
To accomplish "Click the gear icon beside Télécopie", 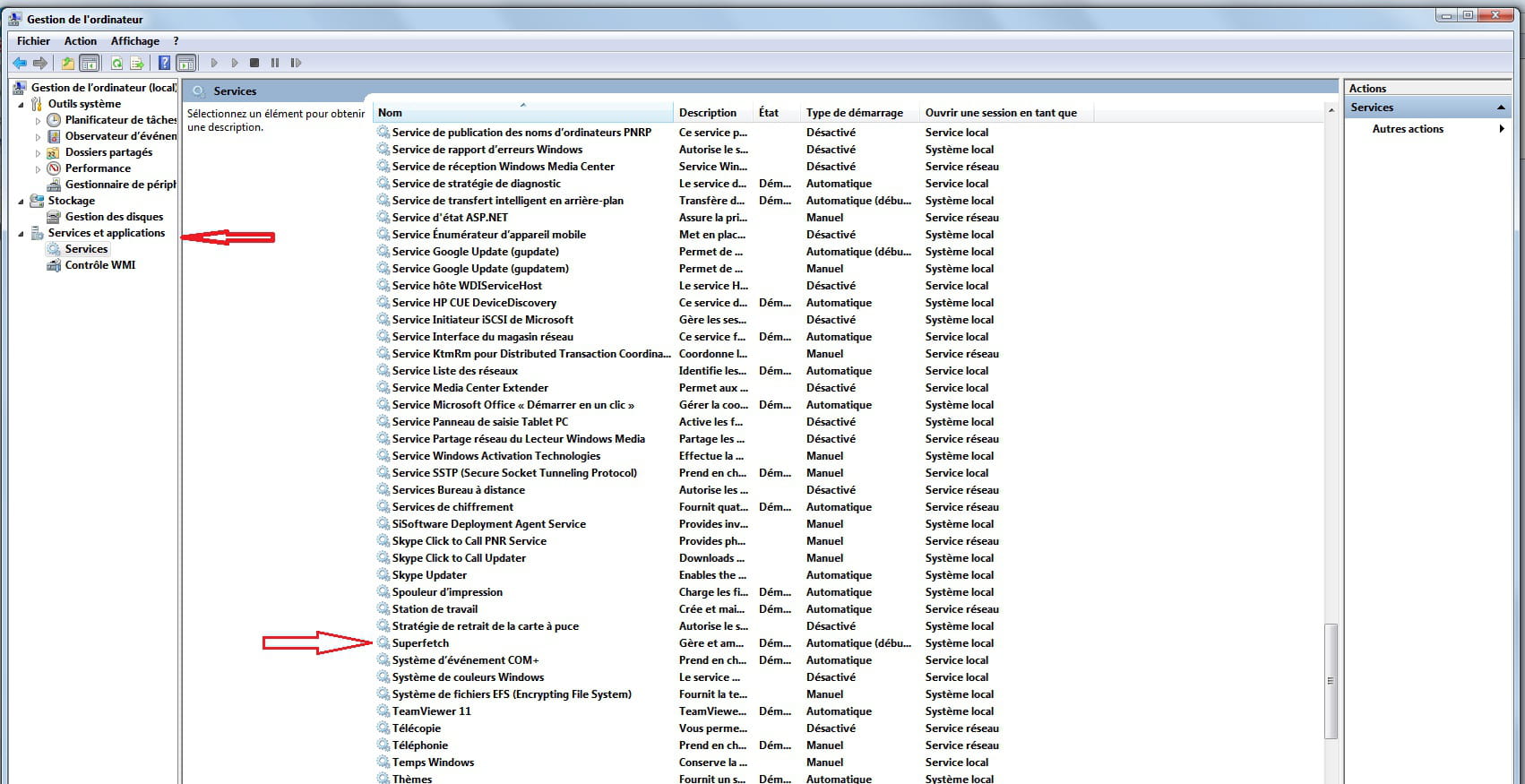I will click(x=383, y=728).
